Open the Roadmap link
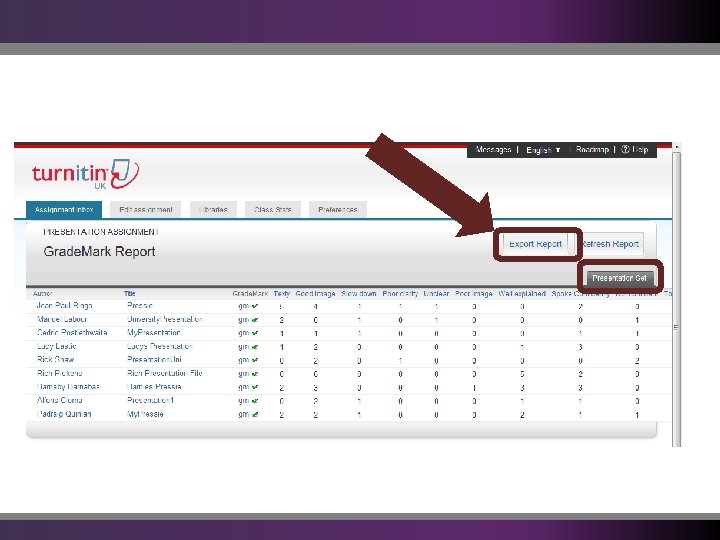 (x=592, y=150)
